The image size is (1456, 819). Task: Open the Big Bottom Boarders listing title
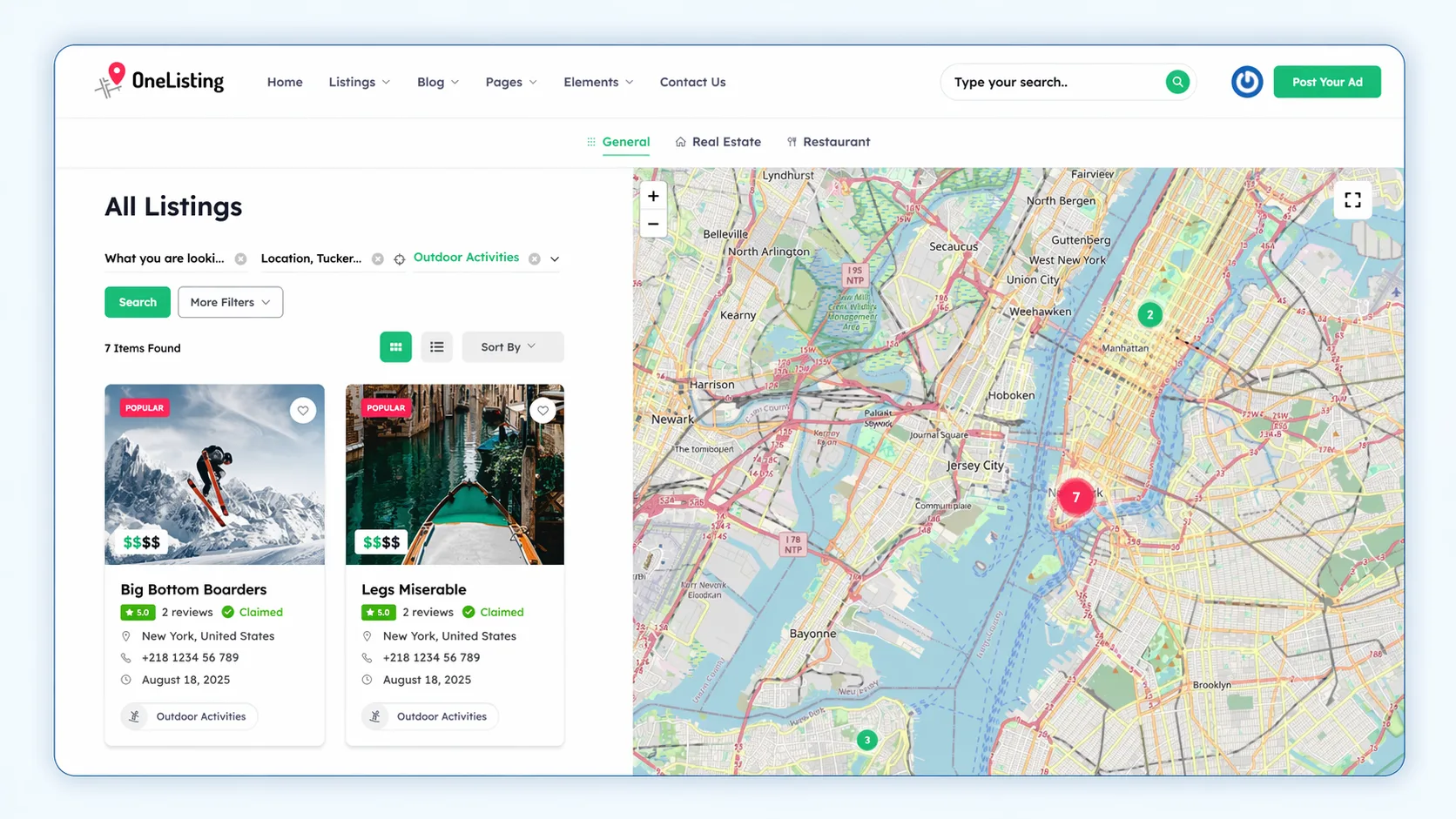(x=193, y=589)
